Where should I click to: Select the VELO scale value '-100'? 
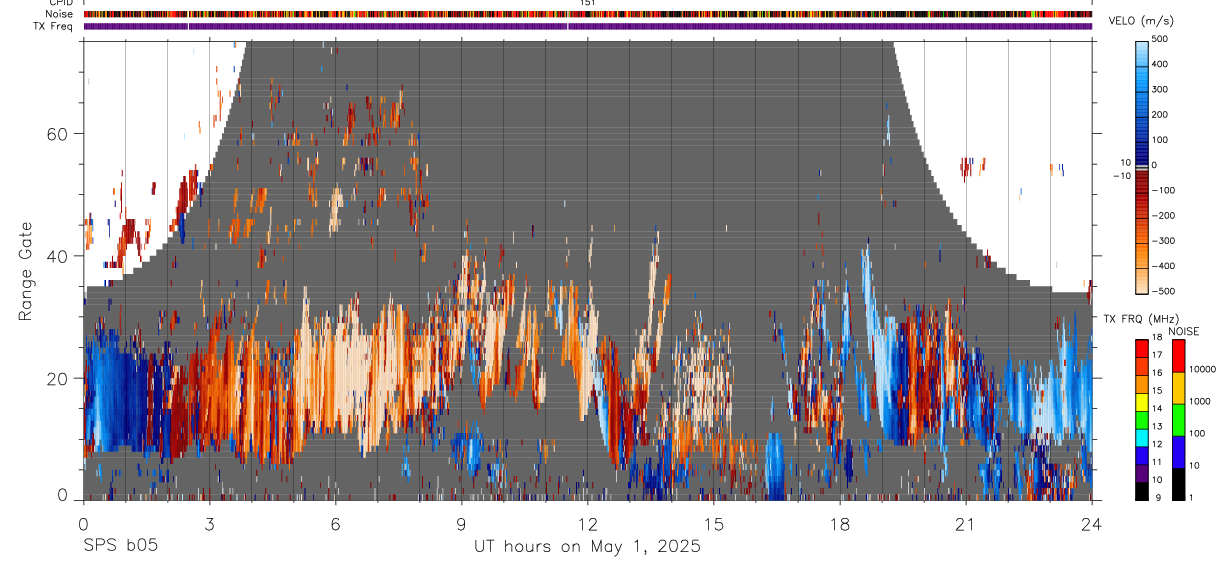(x=1165, y=190)
